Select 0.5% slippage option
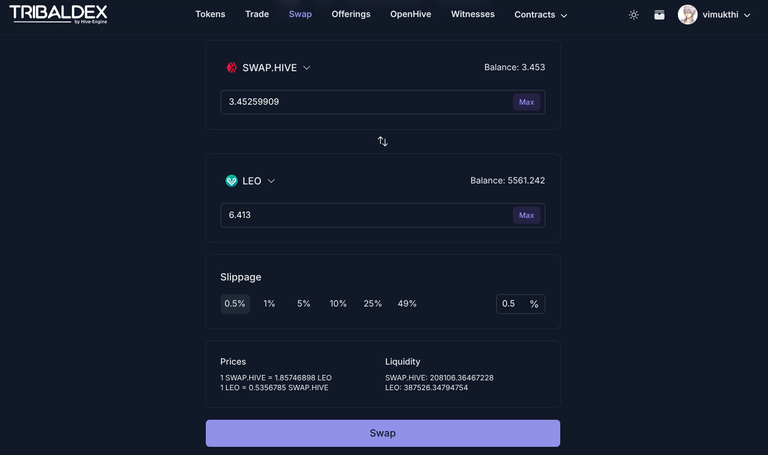The image size is (768, 455). [235, 304]
